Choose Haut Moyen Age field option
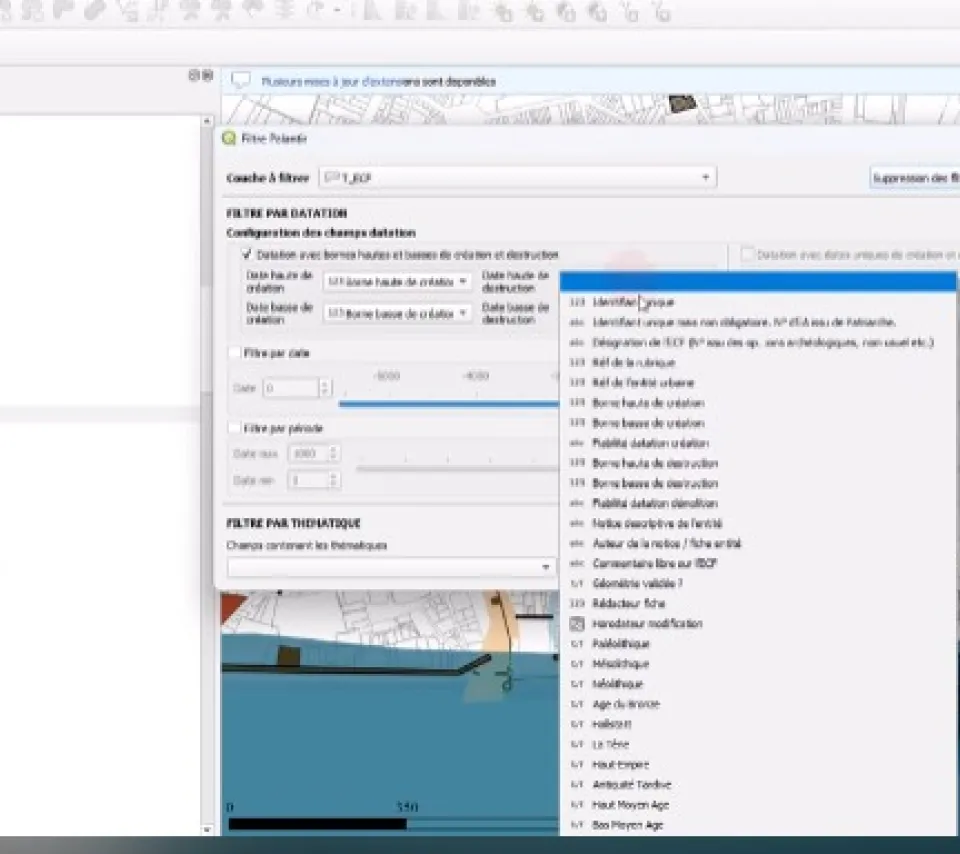Image resolution: width=960 pixels, height=854 pixels. pyautogui.click(x=758, y=804)
